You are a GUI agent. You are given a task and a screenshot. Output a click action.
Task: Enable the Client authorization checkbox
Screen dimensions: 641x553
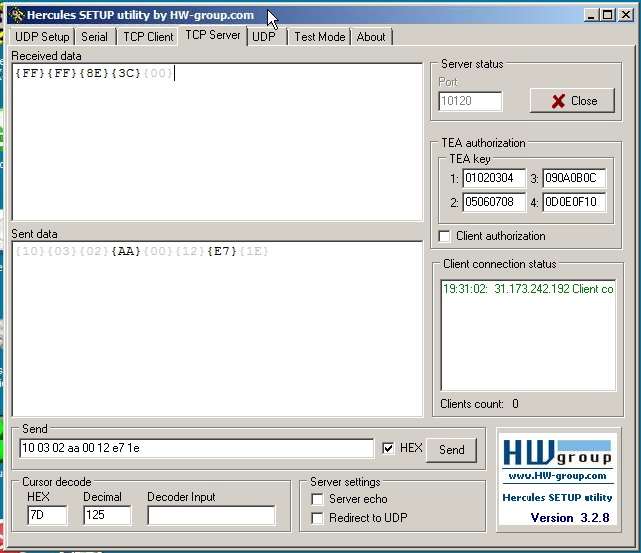click(x=444, y=236)
